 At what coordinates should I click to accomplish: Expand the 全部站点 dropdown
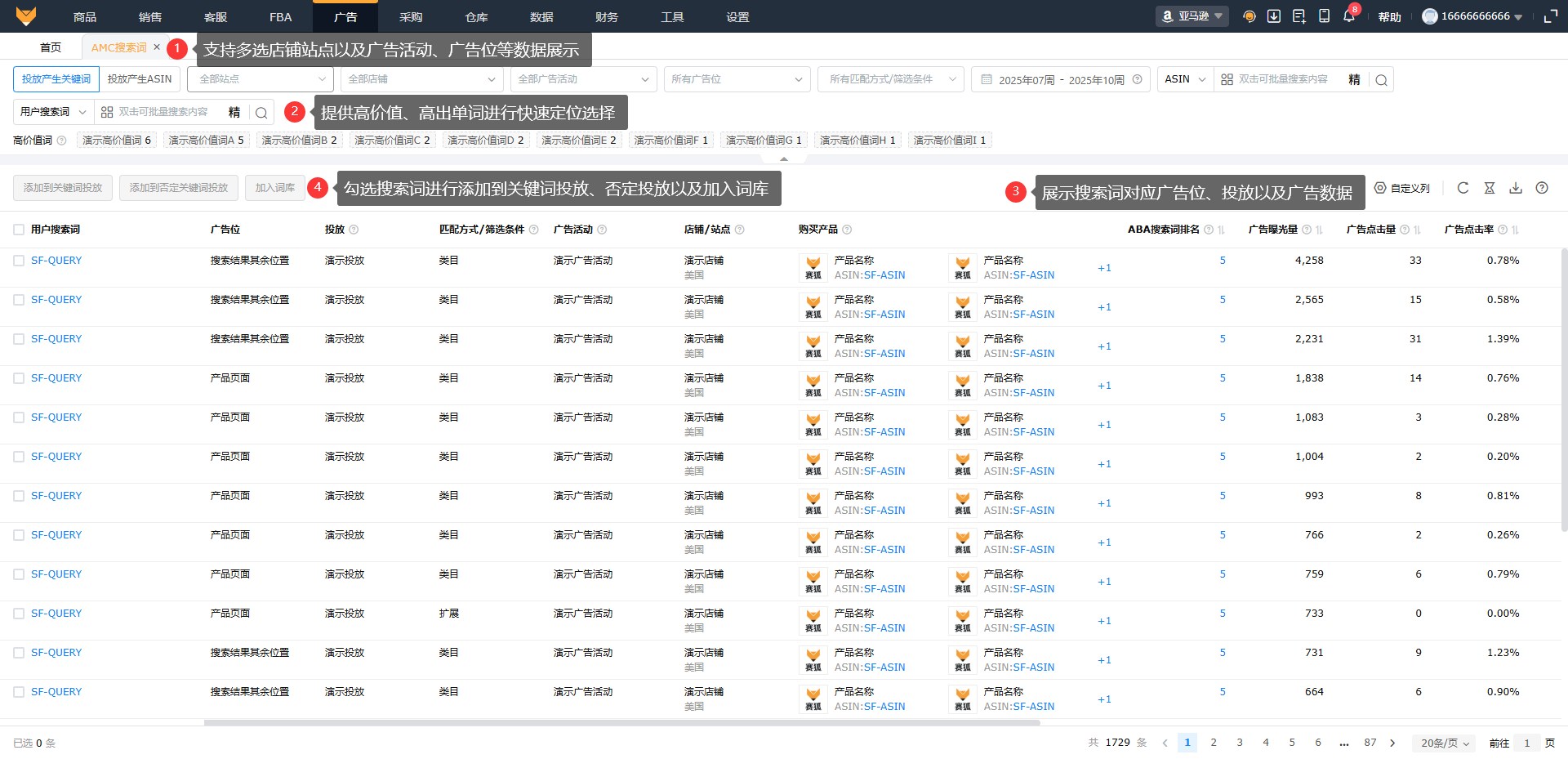(261, 79)
